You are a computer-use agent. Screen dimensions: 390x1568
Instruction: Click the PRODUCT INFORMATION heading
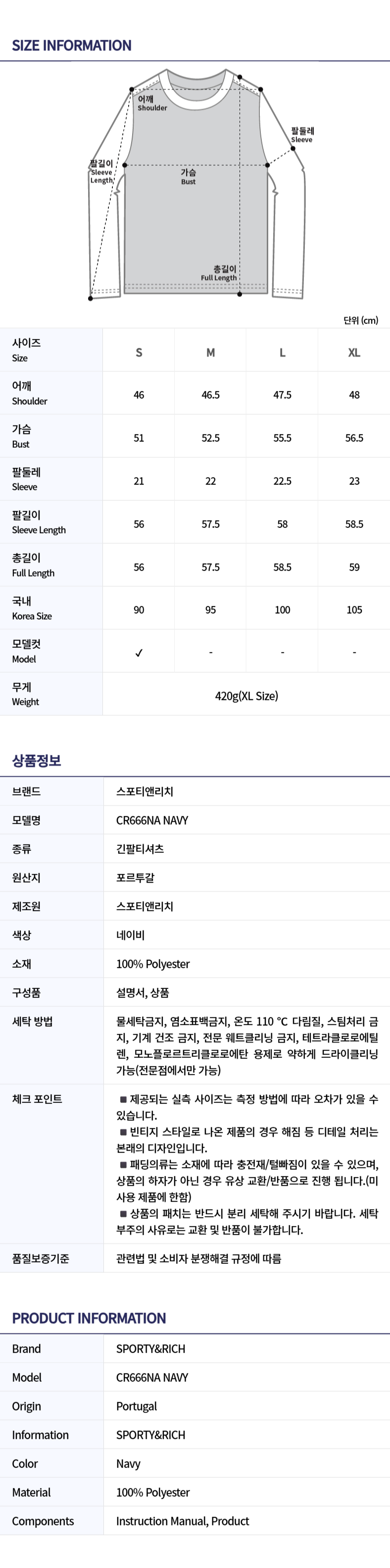89,1318
